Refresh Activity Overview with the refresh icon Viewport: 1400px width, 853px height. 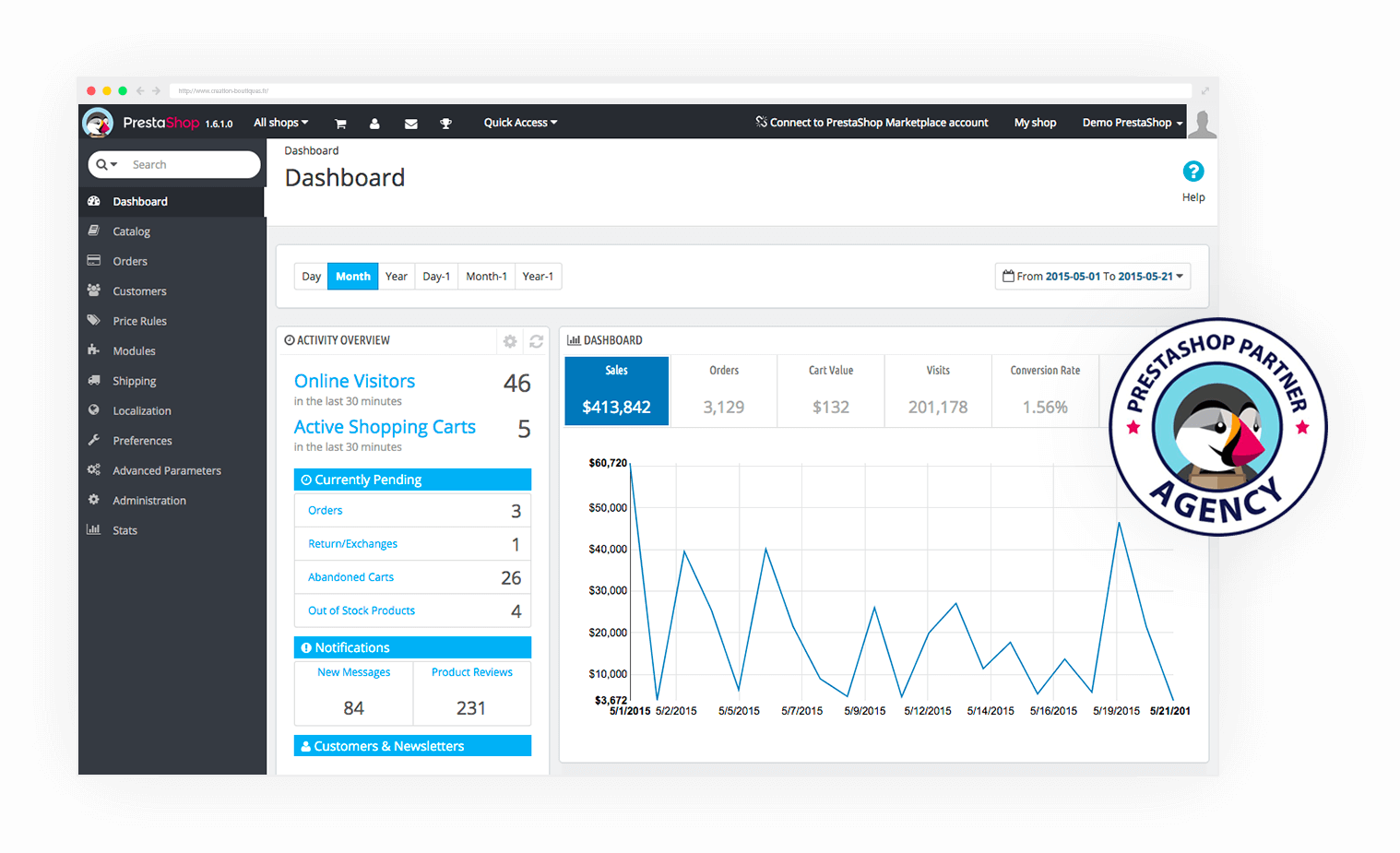point(536,341)
